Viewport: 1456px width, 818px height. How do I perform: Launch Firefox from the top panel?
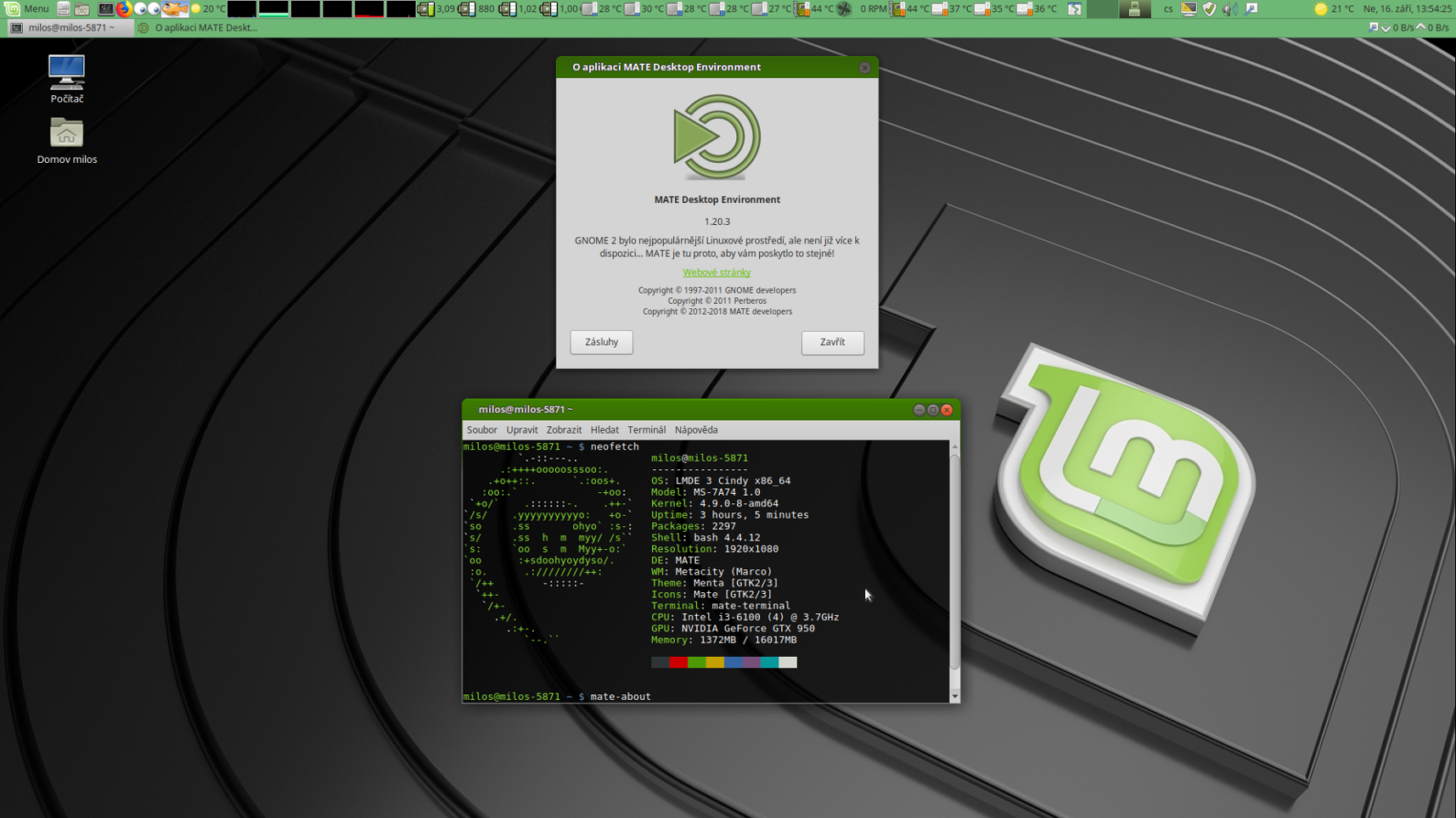click(124, 8)
